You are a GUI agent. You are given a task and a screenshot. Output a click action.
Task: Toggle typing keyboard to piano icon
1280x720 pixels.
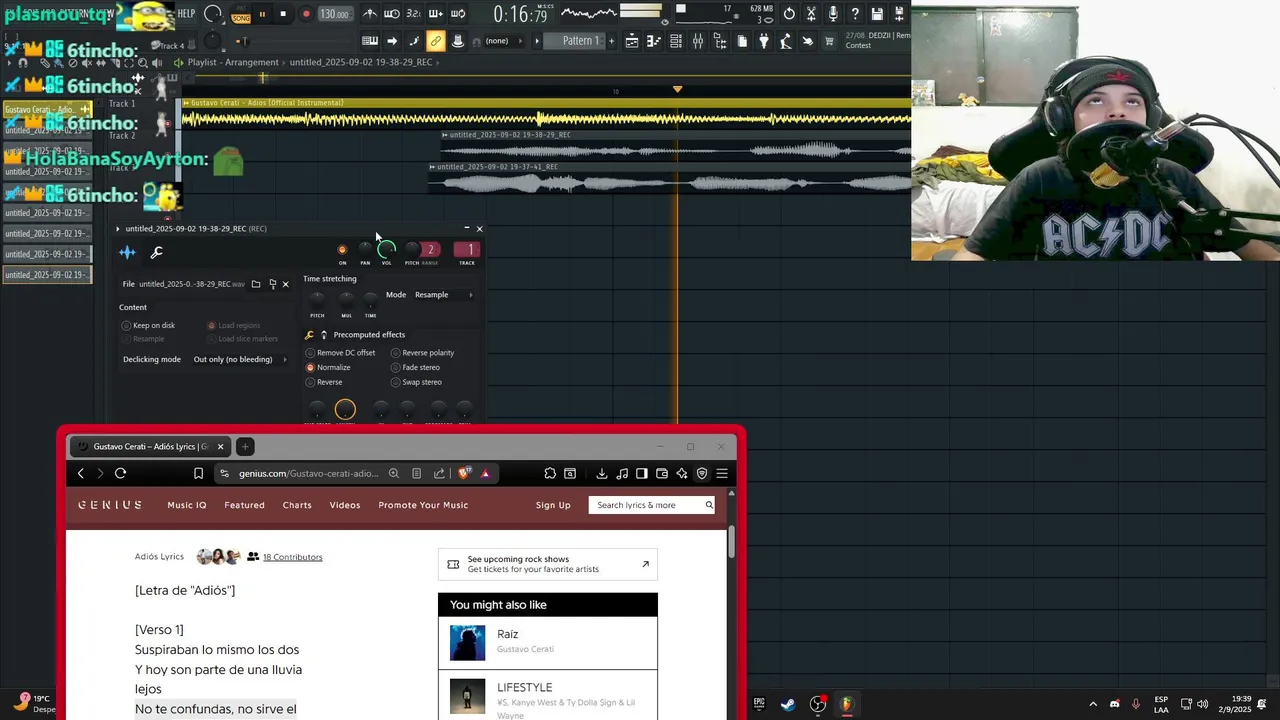[x=370, y=41]
